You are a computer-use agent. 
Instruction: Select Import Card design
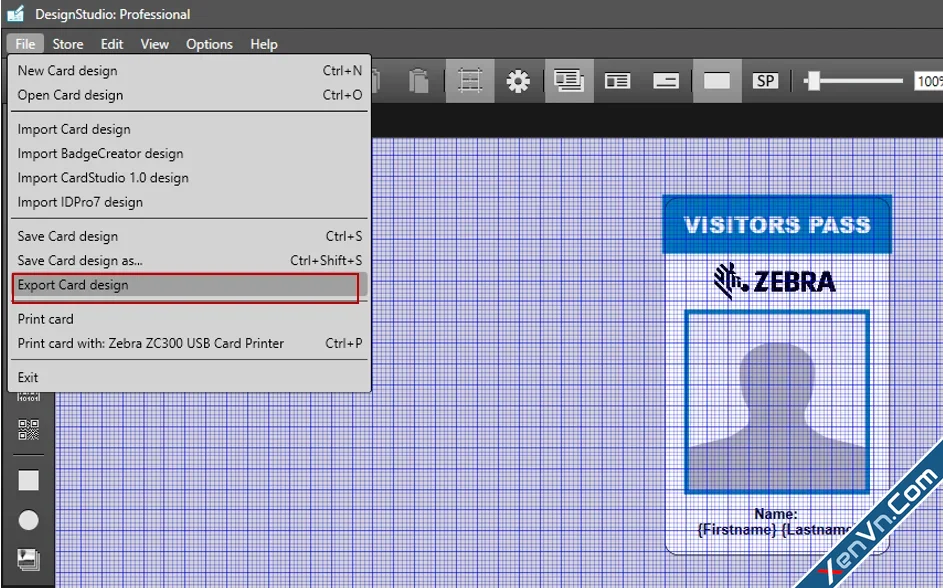[189, 129]
